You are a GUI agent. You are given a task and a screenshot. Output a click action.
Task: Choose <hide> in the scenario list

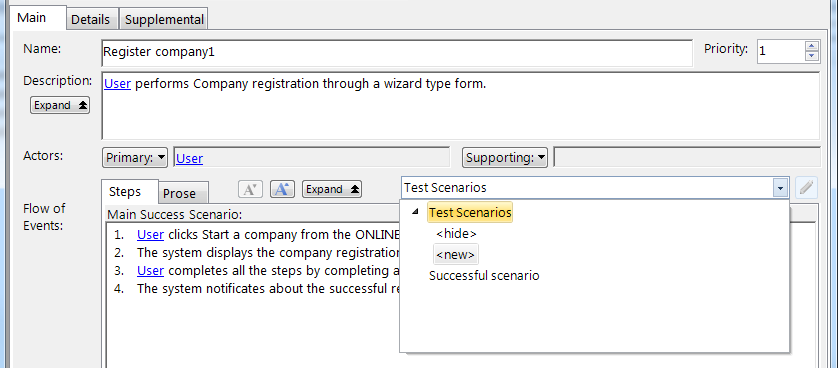point(456,233)
